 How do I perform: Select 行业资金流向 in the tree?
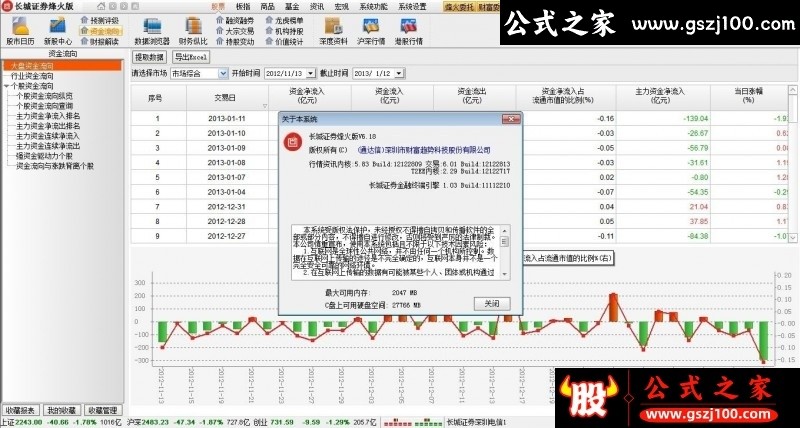32,76
